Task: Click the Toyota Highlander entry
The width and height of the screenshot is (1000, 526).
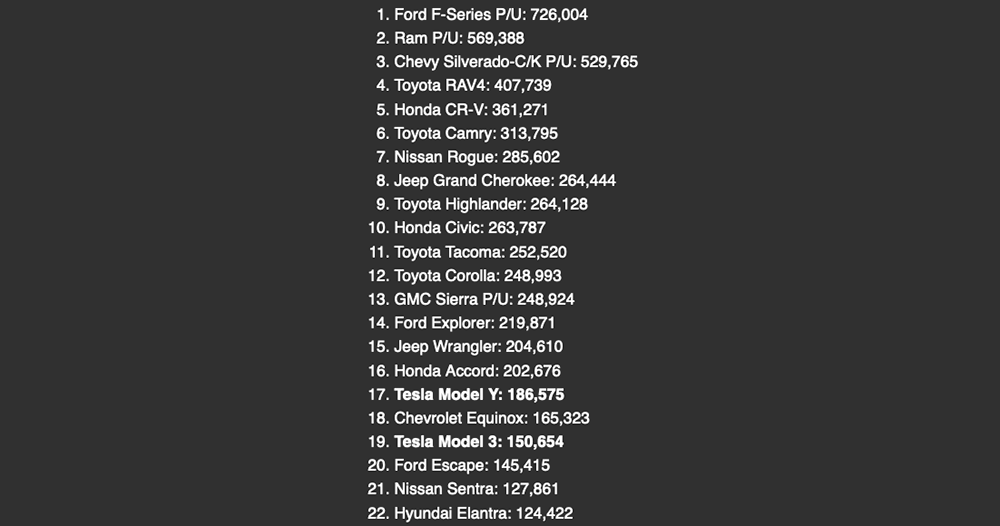Action: (x=490, y=204)
